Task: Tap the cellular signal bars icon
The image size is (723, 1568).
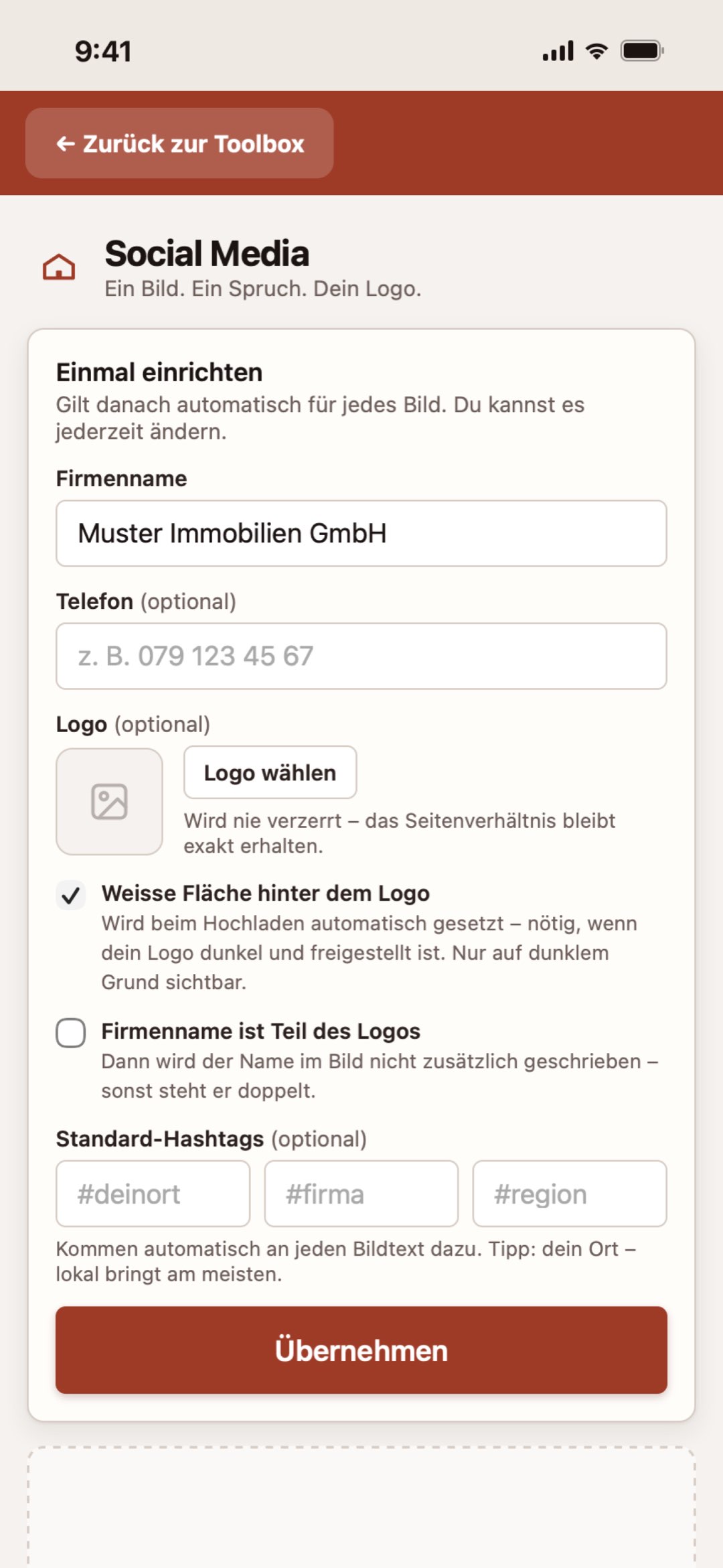Action: [x=558, y=51]
